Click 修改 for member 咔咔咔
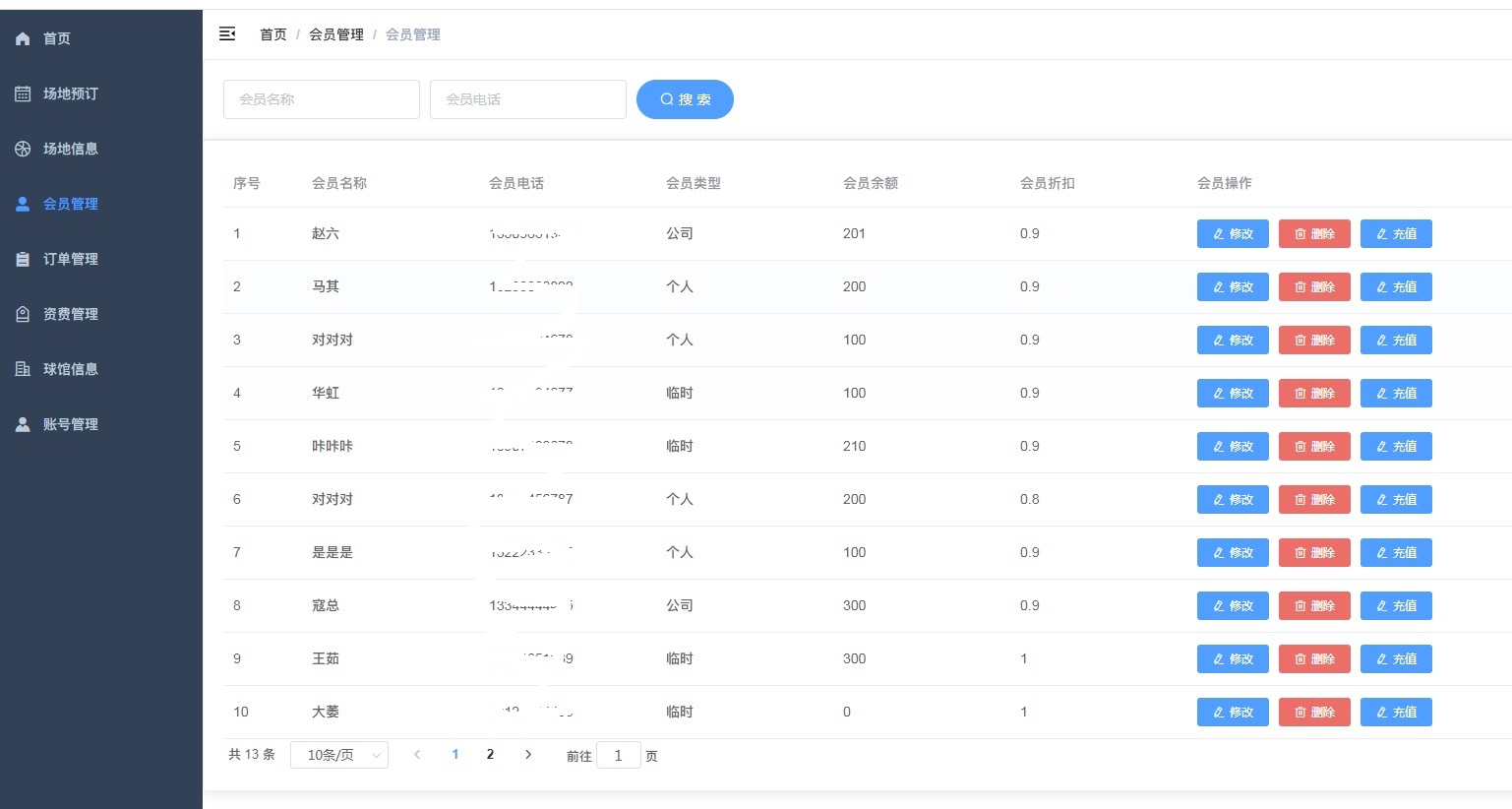 click(1233, 446)
